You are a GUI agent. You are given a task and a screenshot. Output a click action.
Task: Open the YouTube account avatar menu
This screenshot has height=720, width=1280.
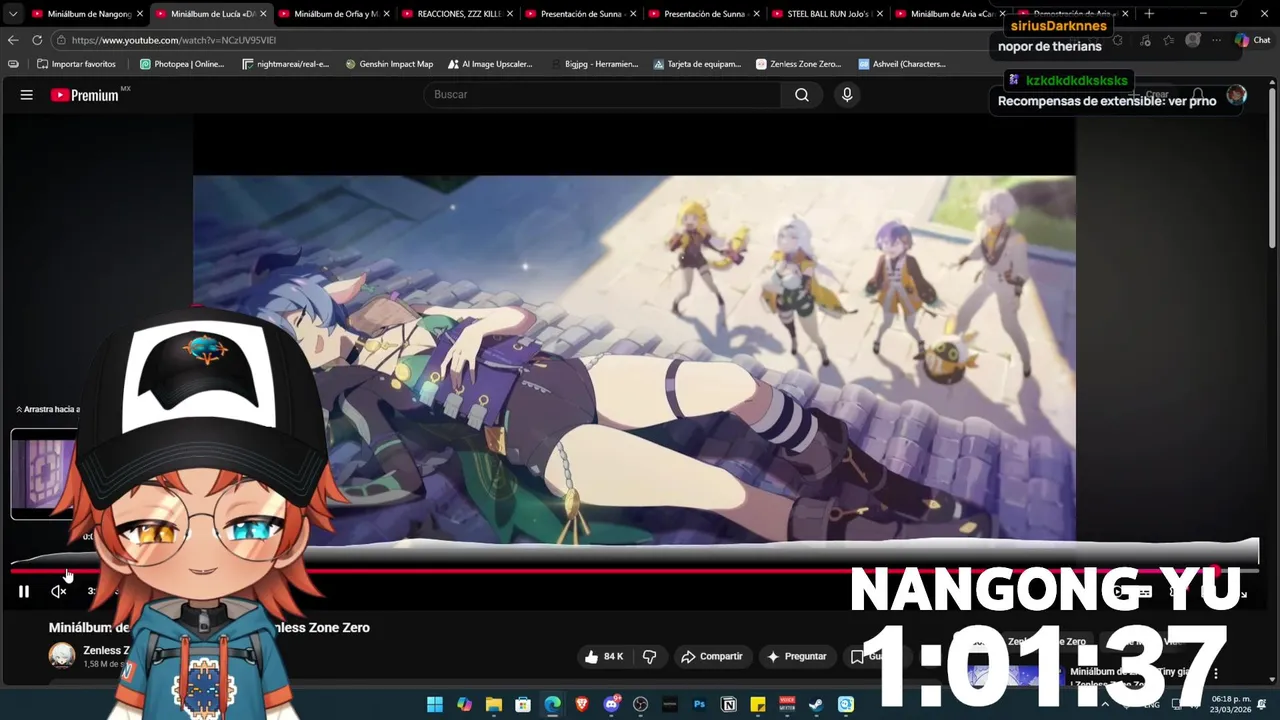[x=1237, y=95]
